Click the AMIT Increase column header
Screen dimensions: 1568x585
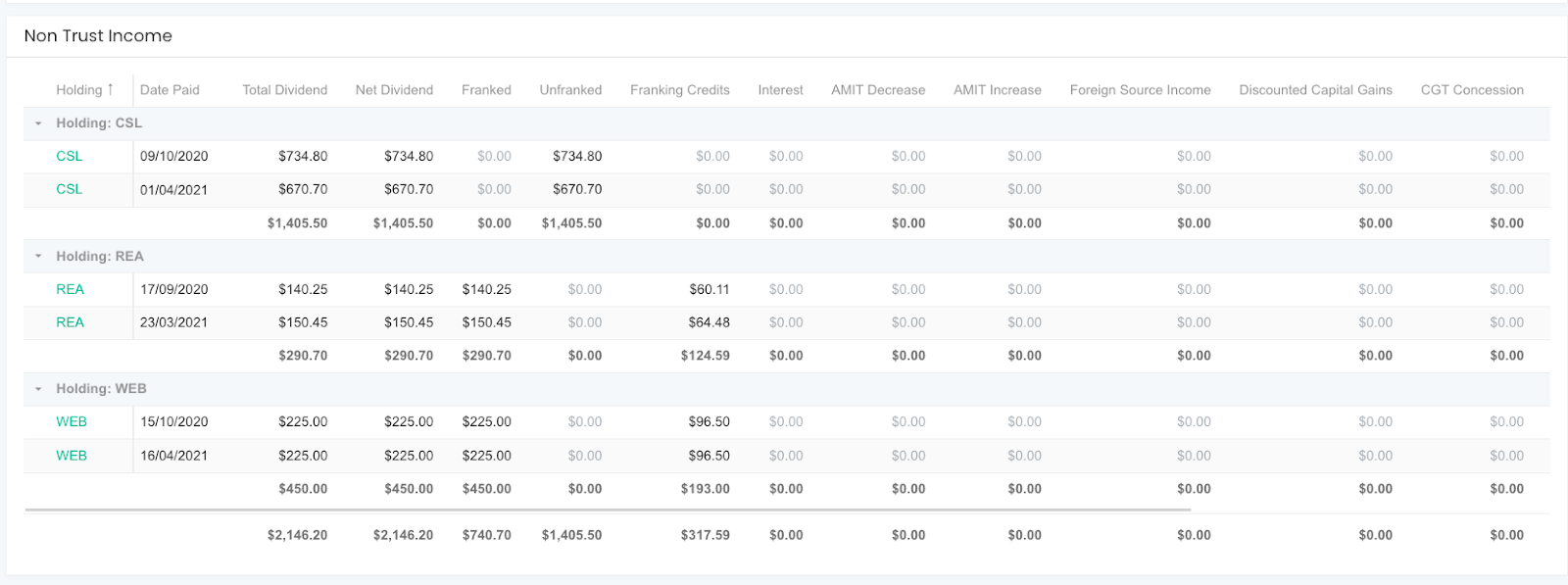[x=998, y=90]
